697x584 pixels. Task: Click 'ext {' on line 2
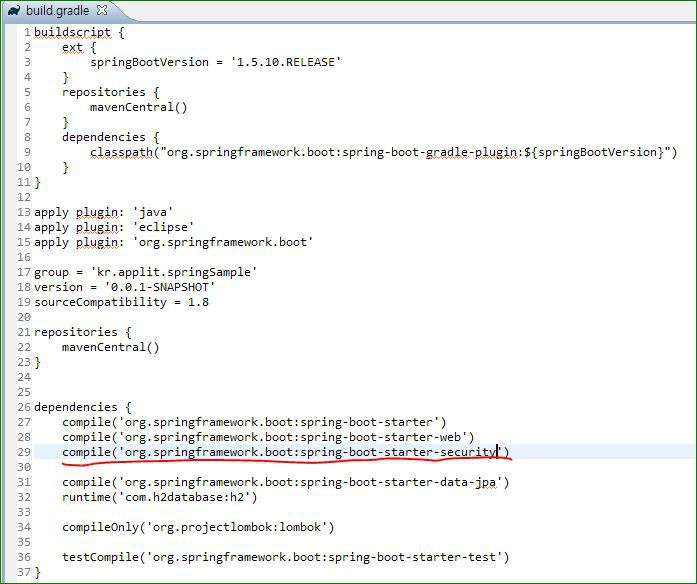click(x=79, y=48)
